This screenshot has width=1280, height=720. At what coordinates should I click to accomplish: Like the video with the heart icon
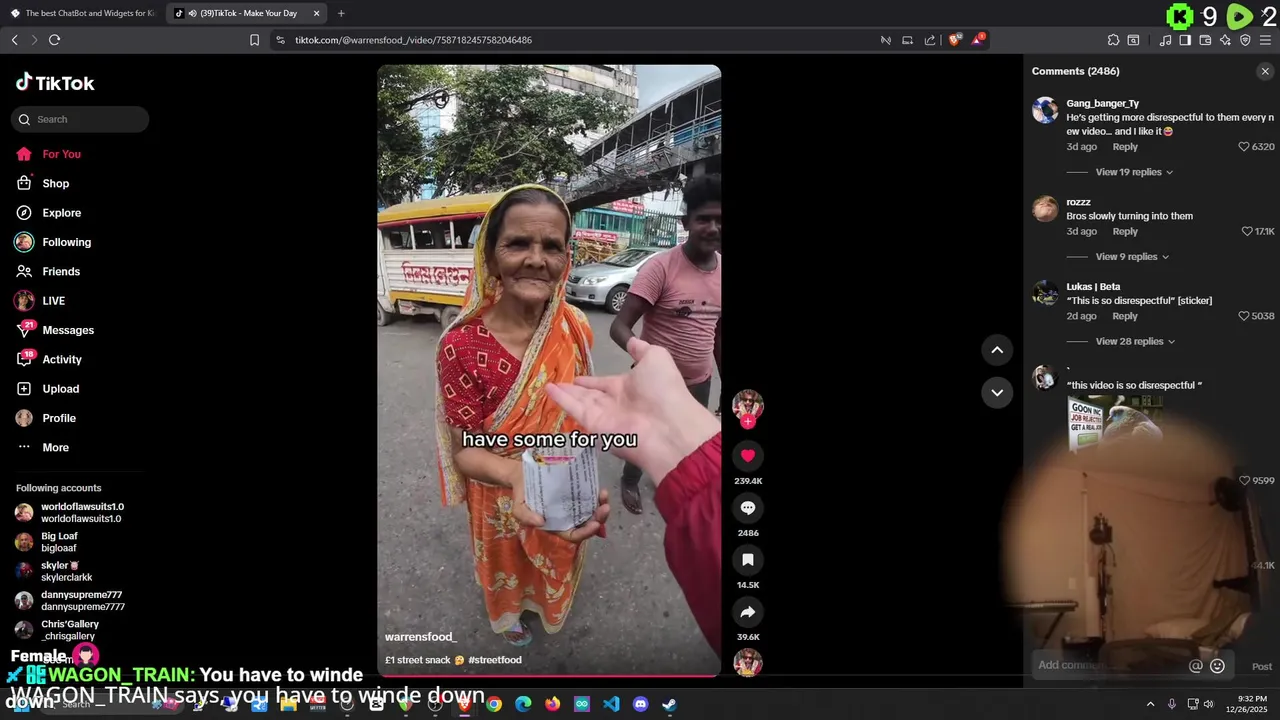click(x=747, y=456)
